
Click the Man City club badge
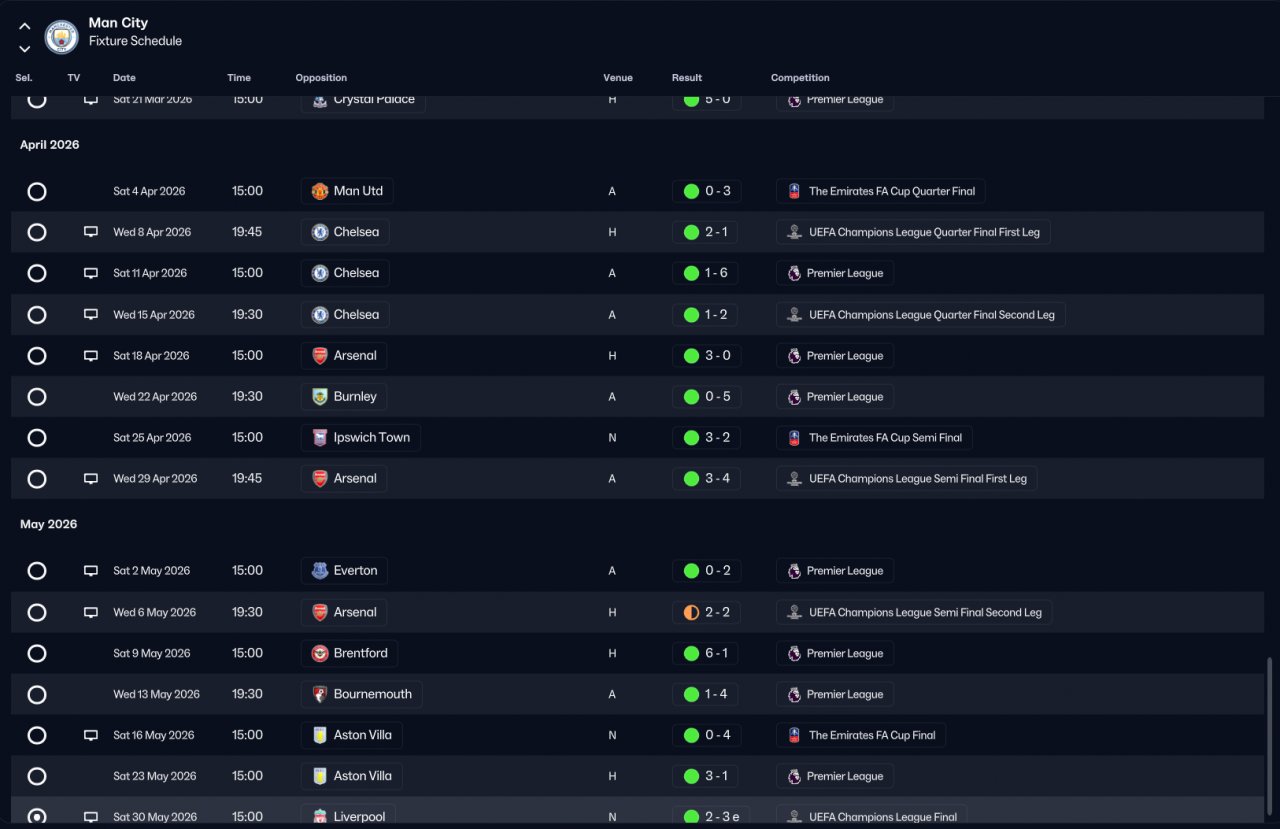coord(62,37)
